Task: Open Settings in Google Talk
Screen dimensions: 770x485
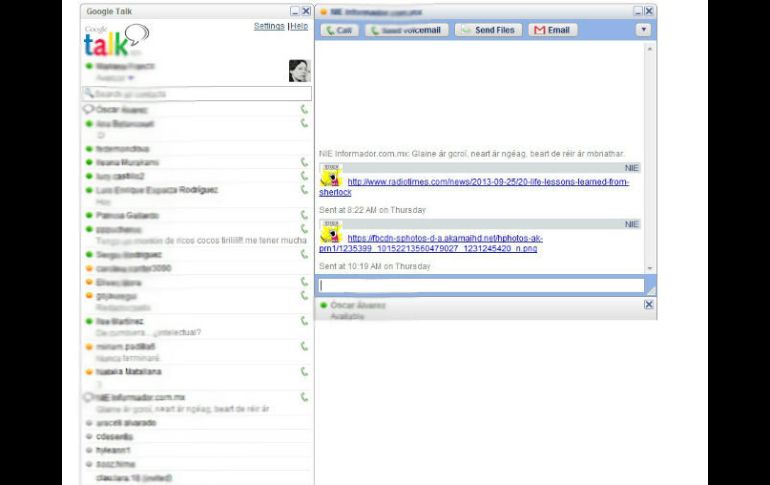Action: (269, 26)
